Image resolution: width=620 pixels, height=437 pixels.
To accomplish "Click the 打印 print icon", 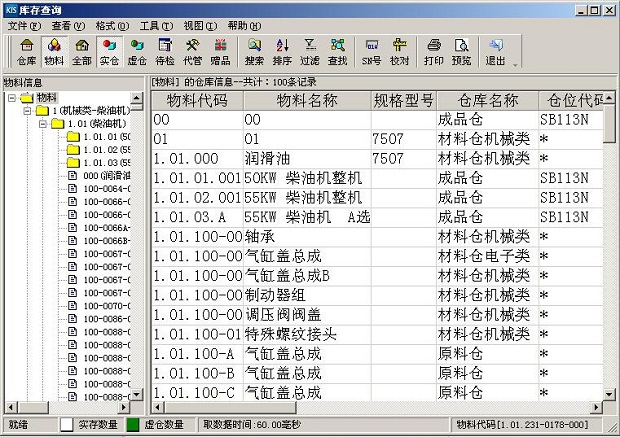I will point(433,51).
